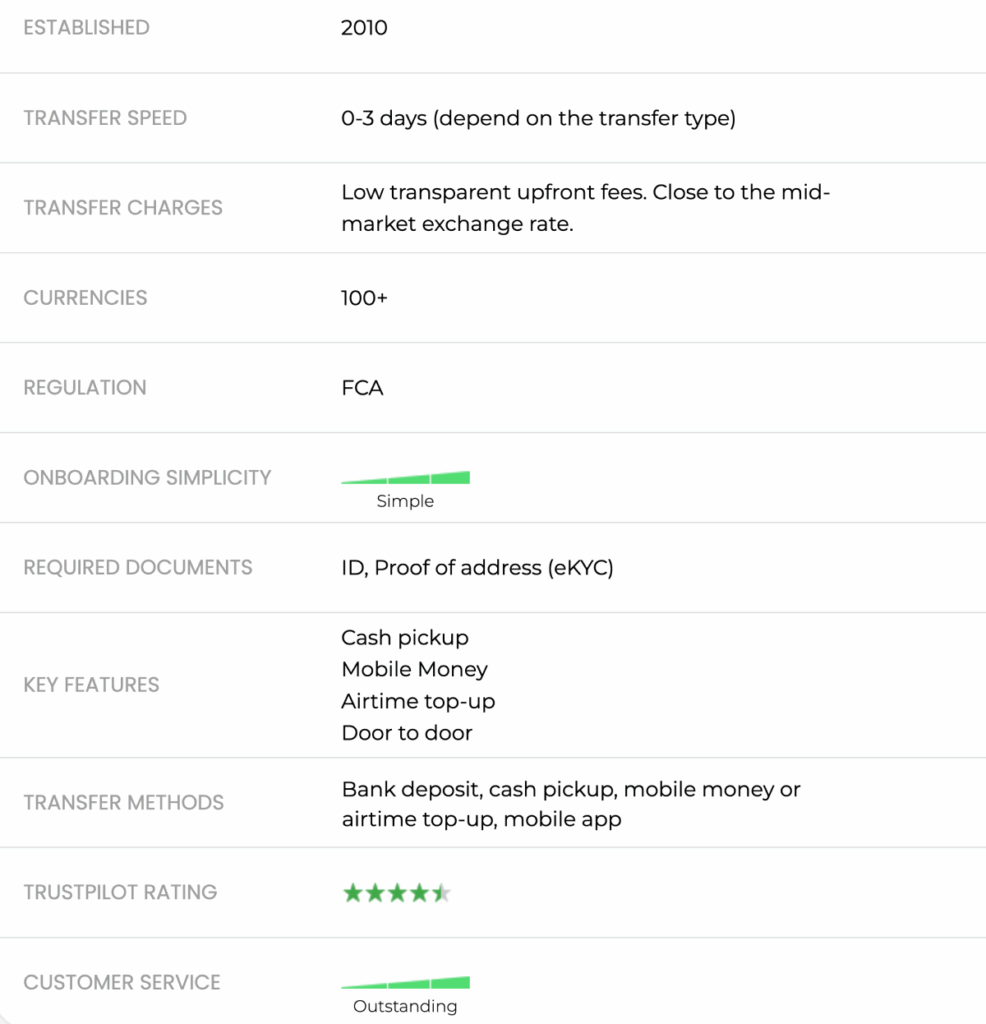Click the 2010 established year value

click(x=364, y=28)
